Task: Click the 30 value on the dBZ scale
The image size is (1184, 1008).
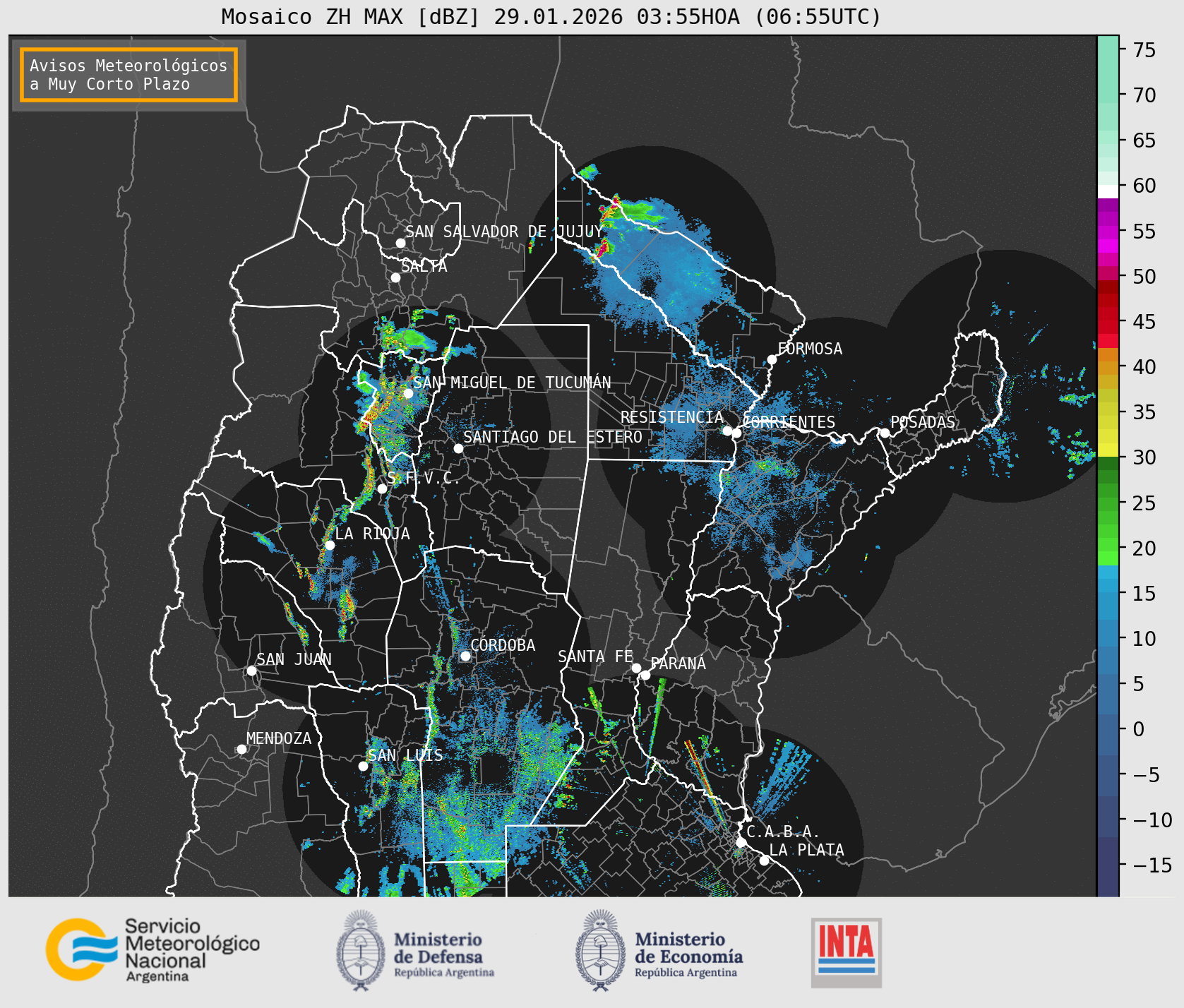Action: click(1144, 457)
